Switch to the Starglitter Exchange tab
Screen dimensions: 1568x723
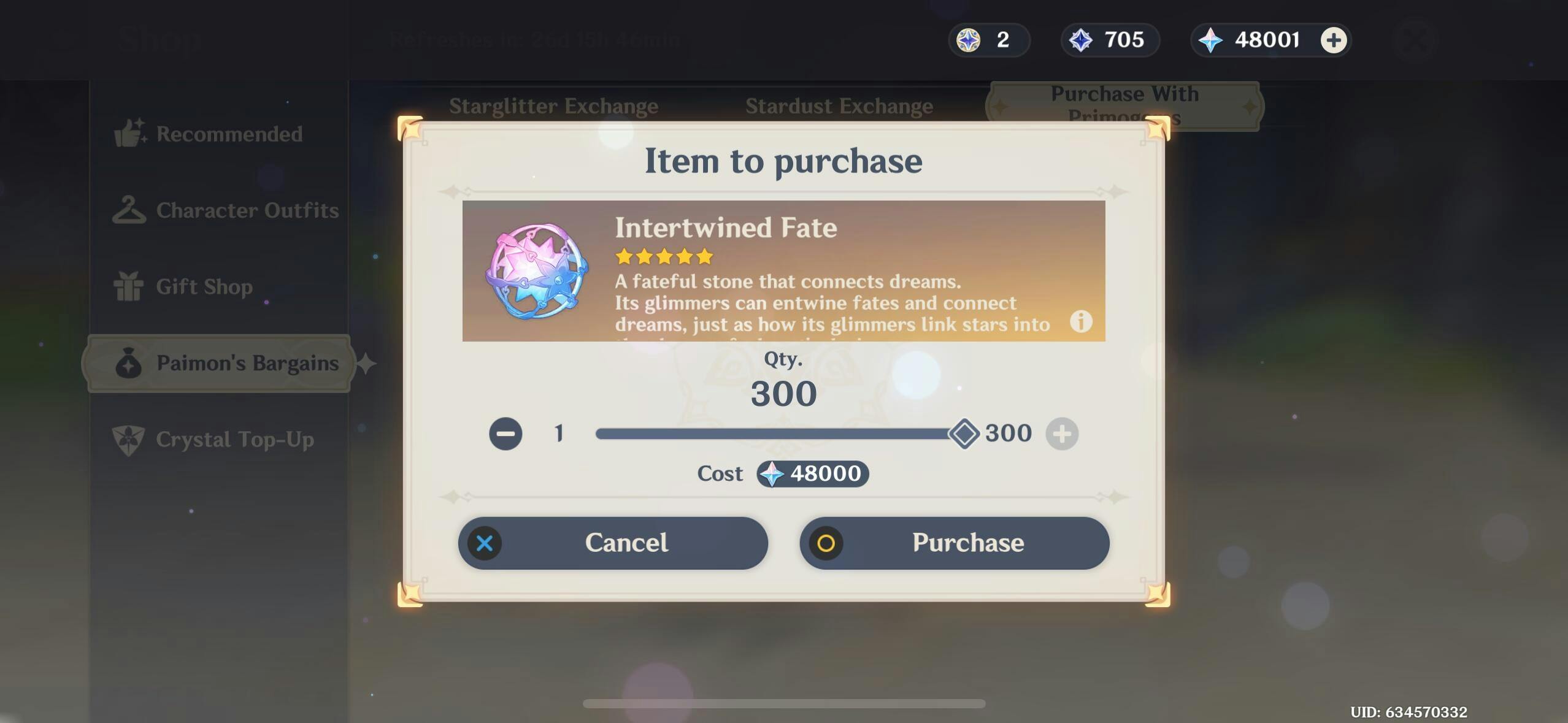553,106
